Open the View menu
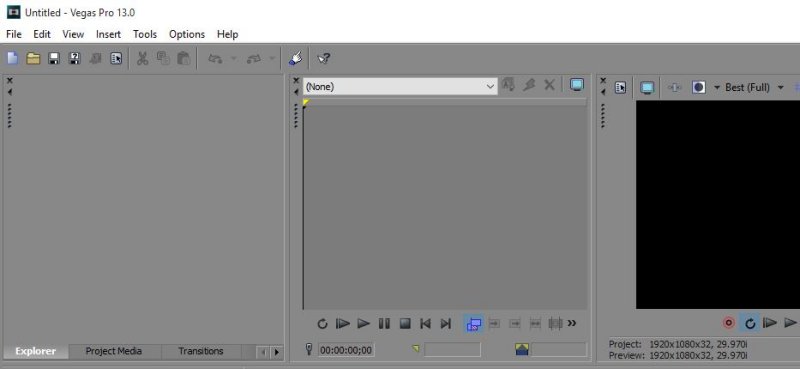This screenshot has height=369, width=800. pyautogui.click(x=73, y=34)
